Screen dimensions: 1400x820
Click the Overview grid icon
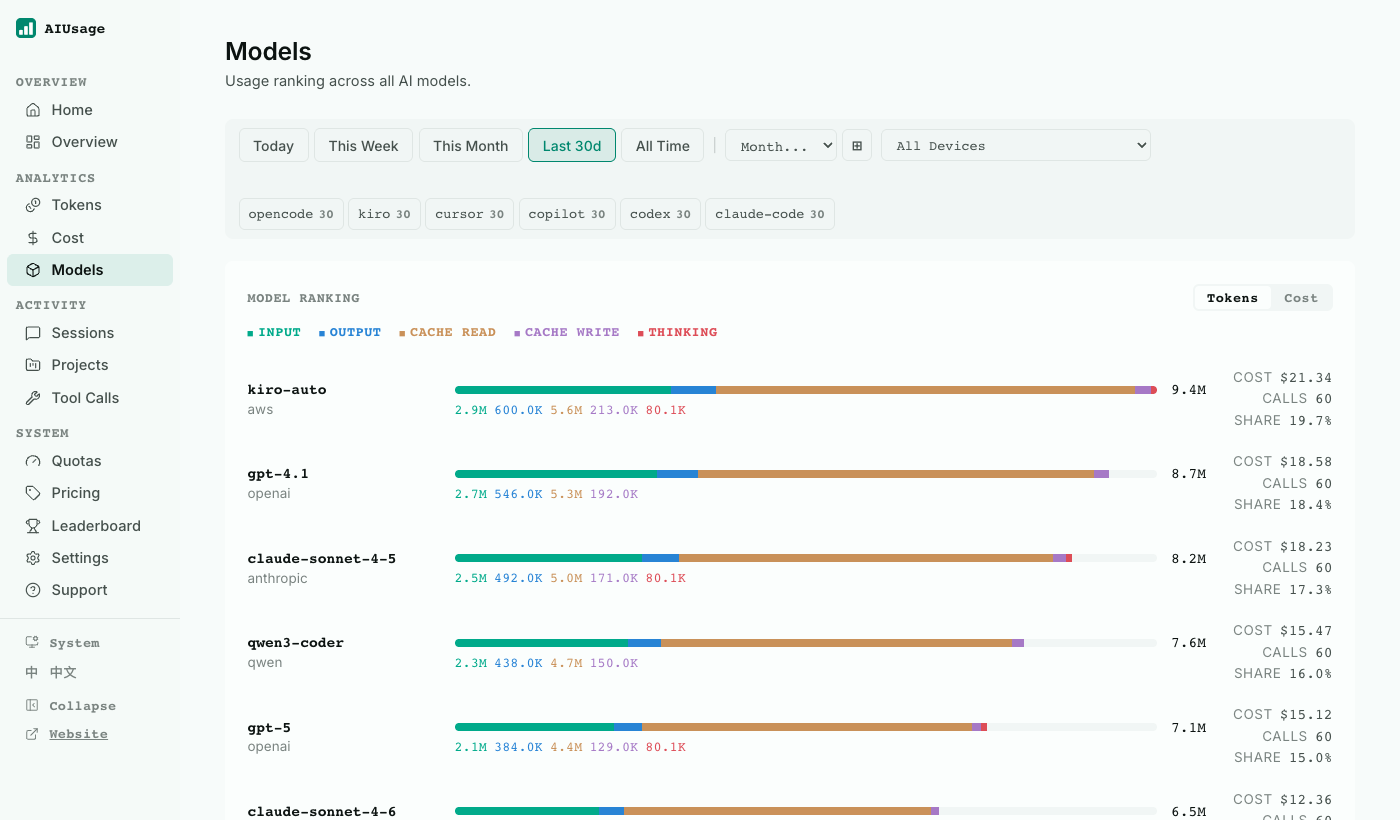(x=33, y=142)
